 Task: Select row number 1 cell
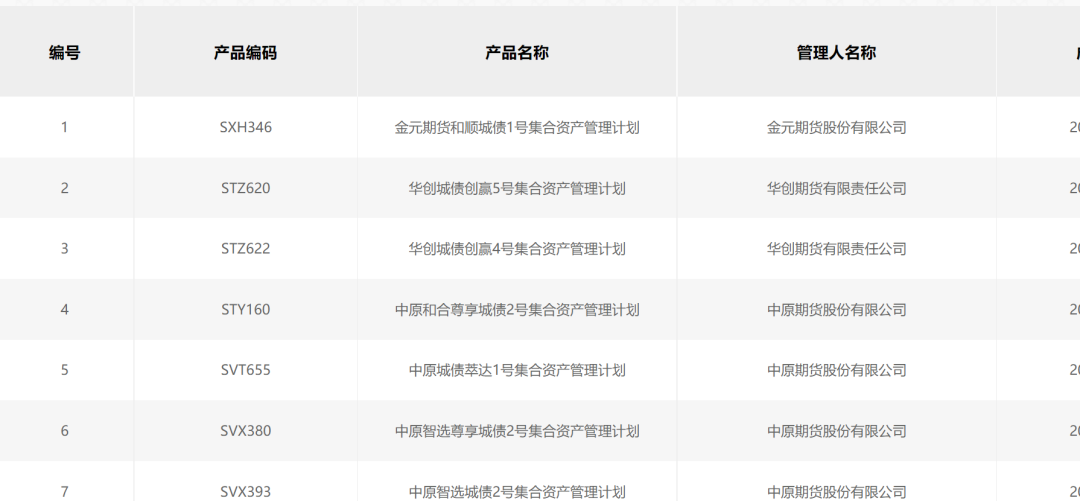(x=65, y=127)
